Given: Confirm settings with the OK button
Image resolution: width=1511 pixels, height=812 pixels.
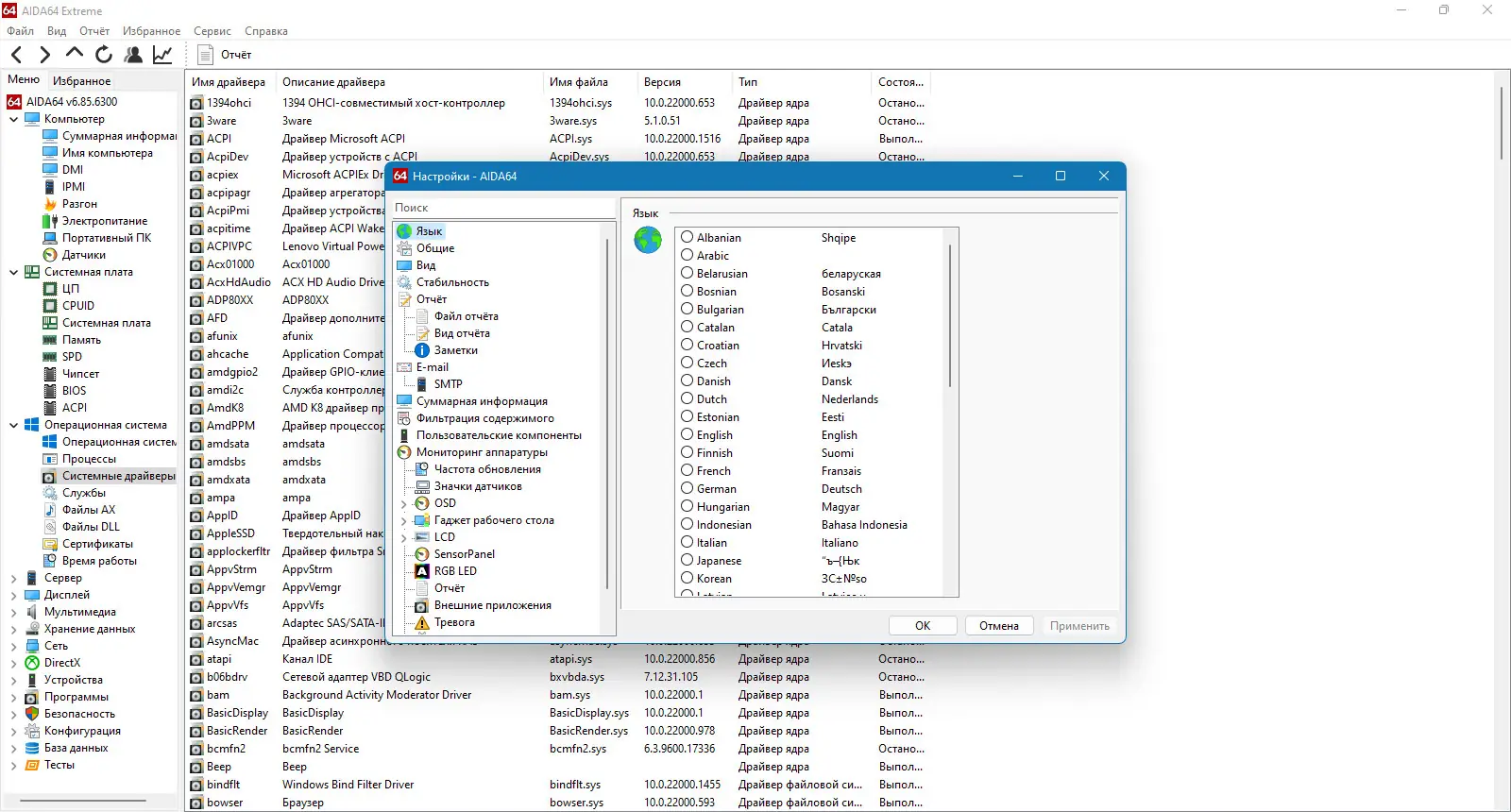Looking at the screenshot, I should click(x=923, y=626).
